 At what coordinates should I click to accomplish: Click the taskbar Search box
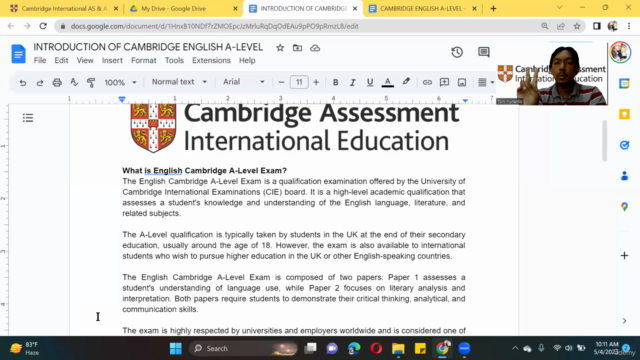[244, 348]
